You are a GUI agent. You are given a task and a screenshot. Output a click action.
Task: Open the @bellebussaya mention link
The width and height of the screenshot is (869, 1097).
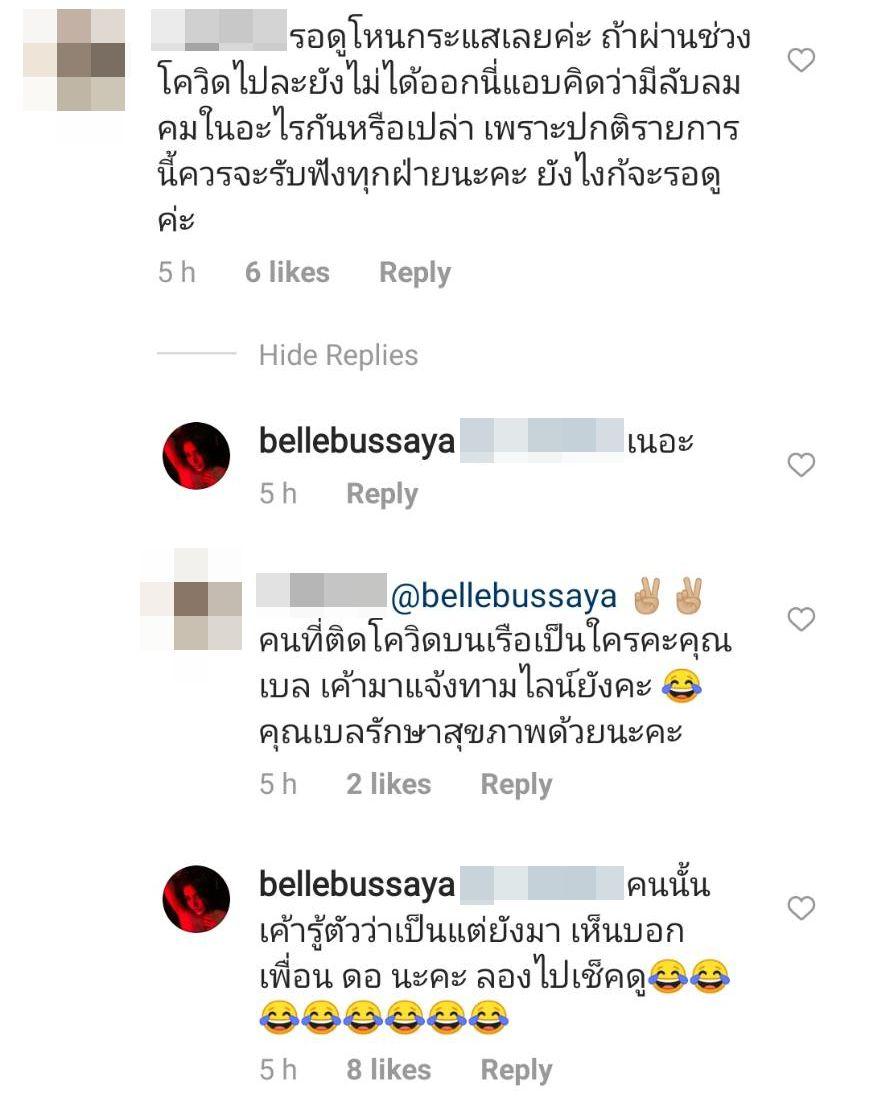coord(504,596)
